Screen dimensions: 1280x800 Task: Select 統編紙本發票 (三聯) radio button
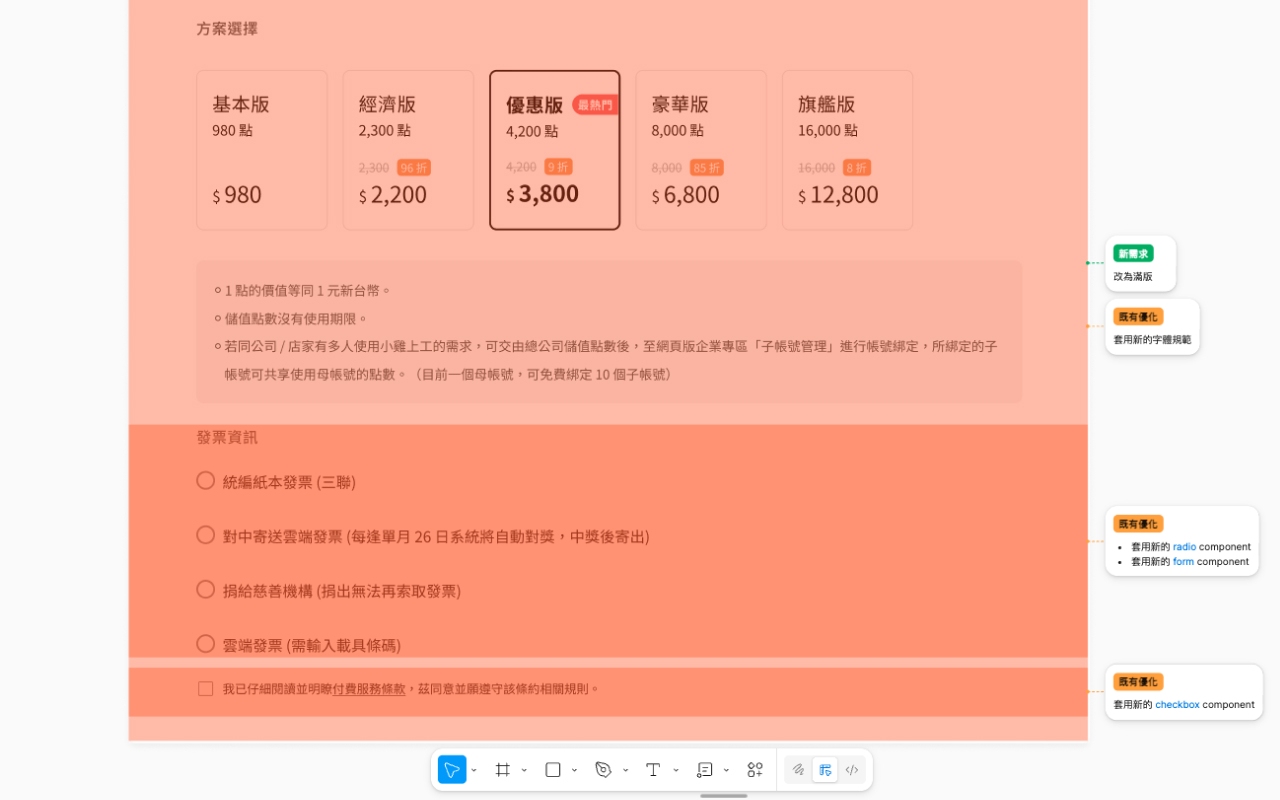[206, 481]
